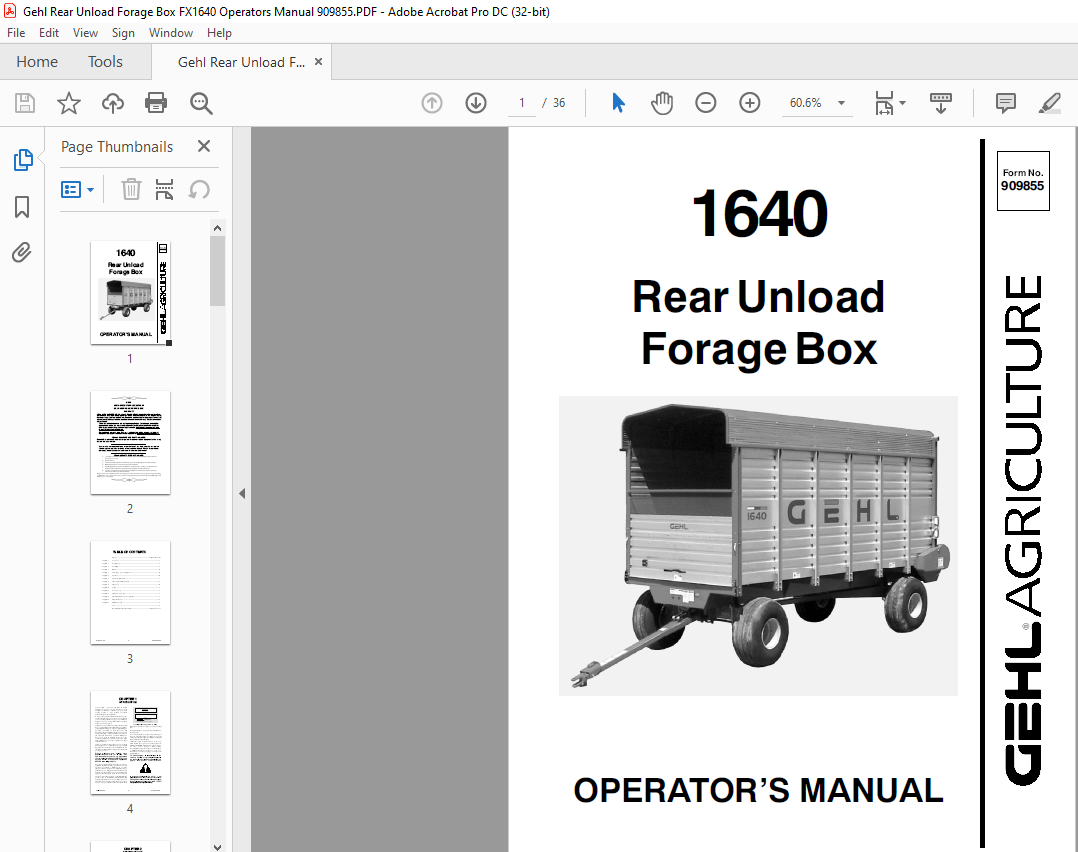Image resolution: width=1078 pixels, height=852 pixels.
Task: Delete selected page with trash icon
Action: coord(131,189)
